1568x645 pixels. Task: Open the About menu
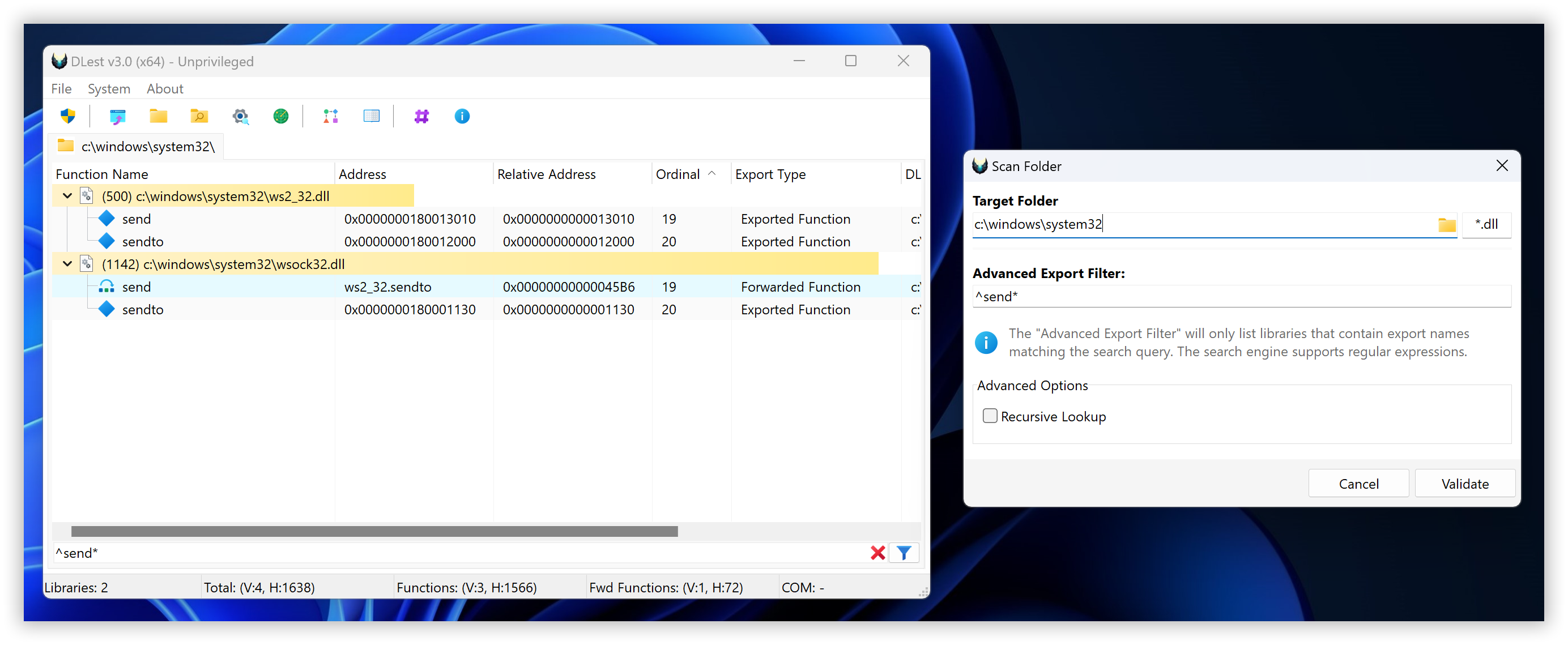coord(164,89)
